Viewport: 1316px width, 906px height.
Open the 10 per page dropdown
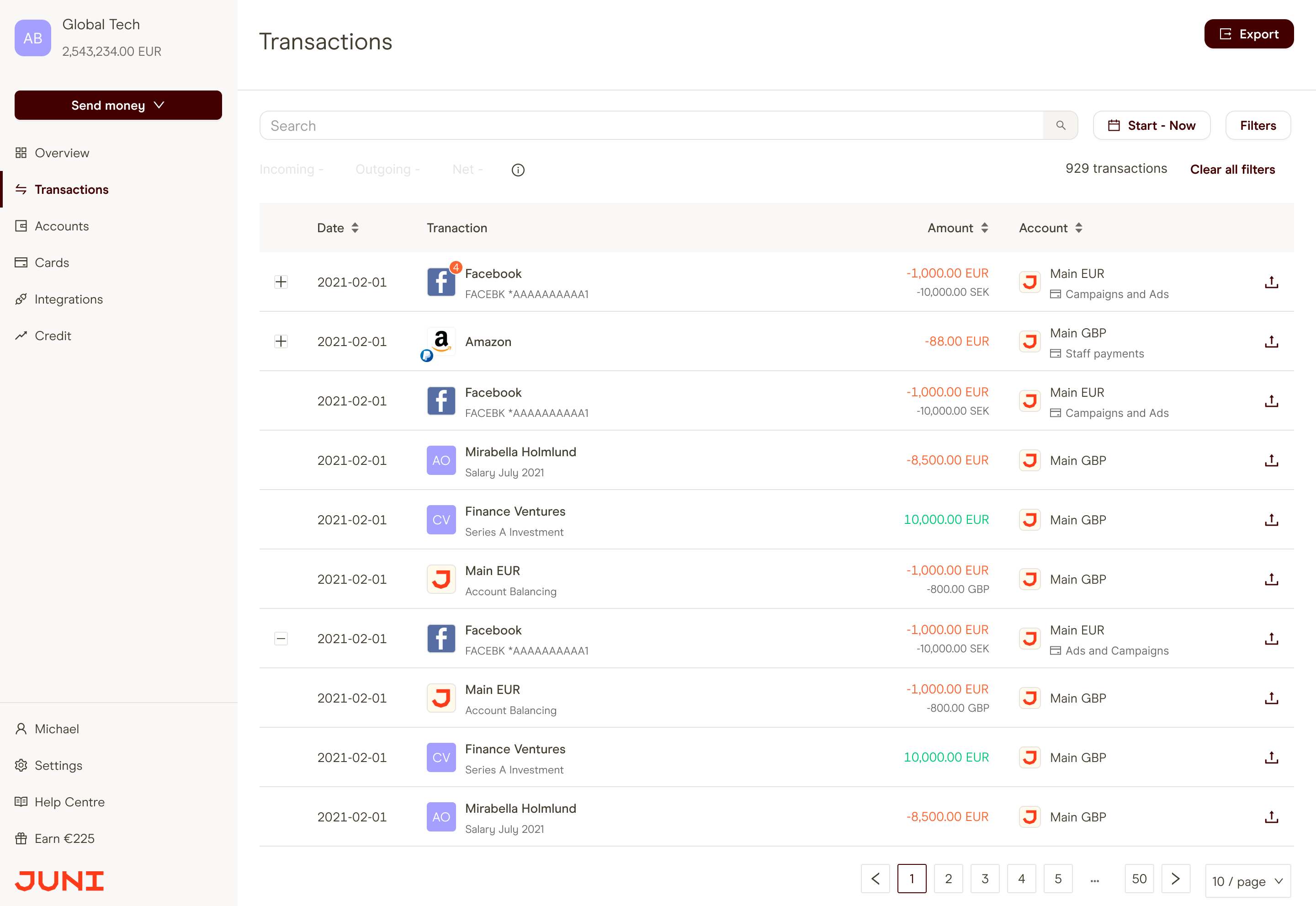click(1247, 881)
